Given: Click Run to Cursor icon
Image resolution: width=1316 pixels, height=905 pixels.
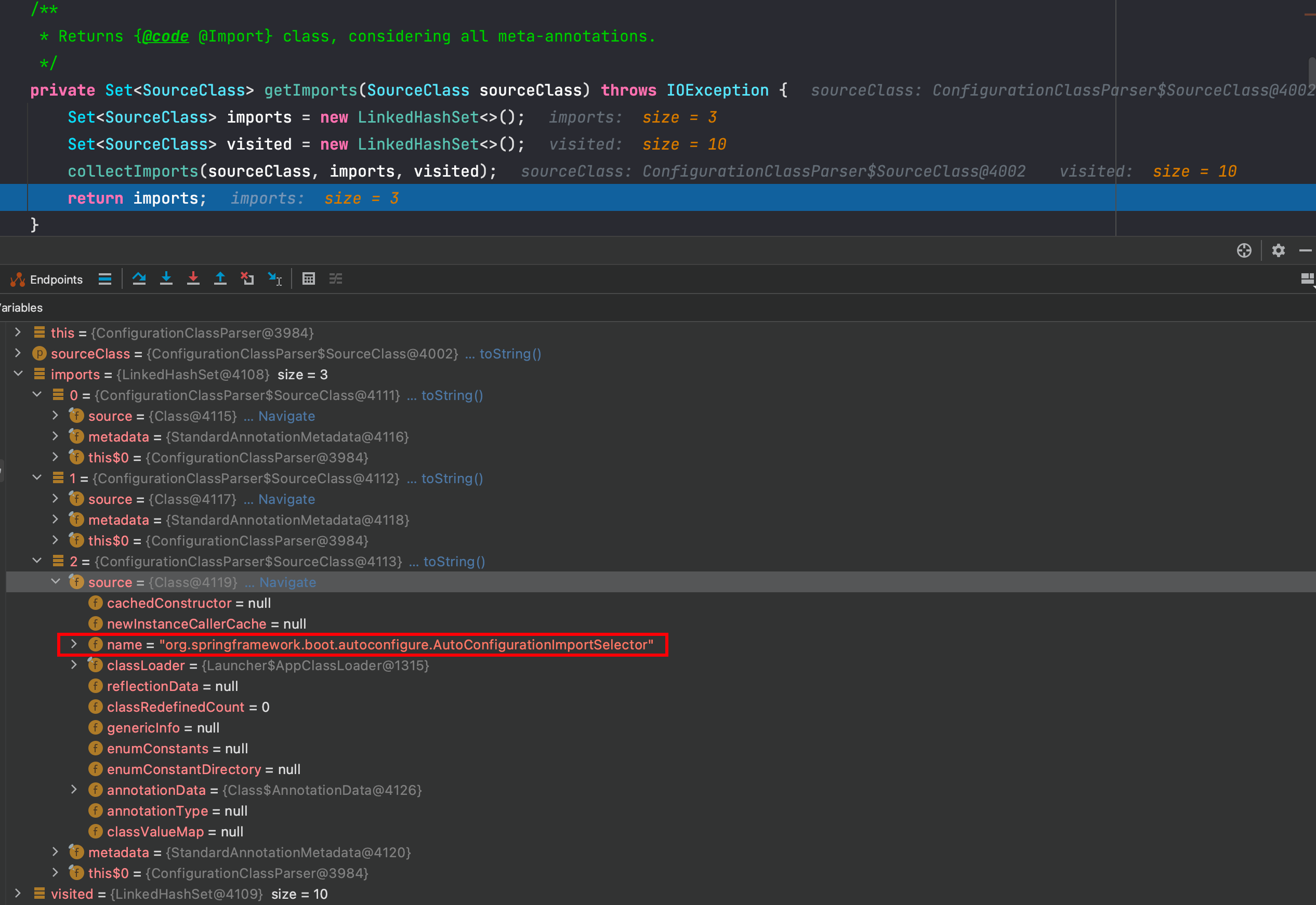Looking at the screenshot, I should (274, 279).
